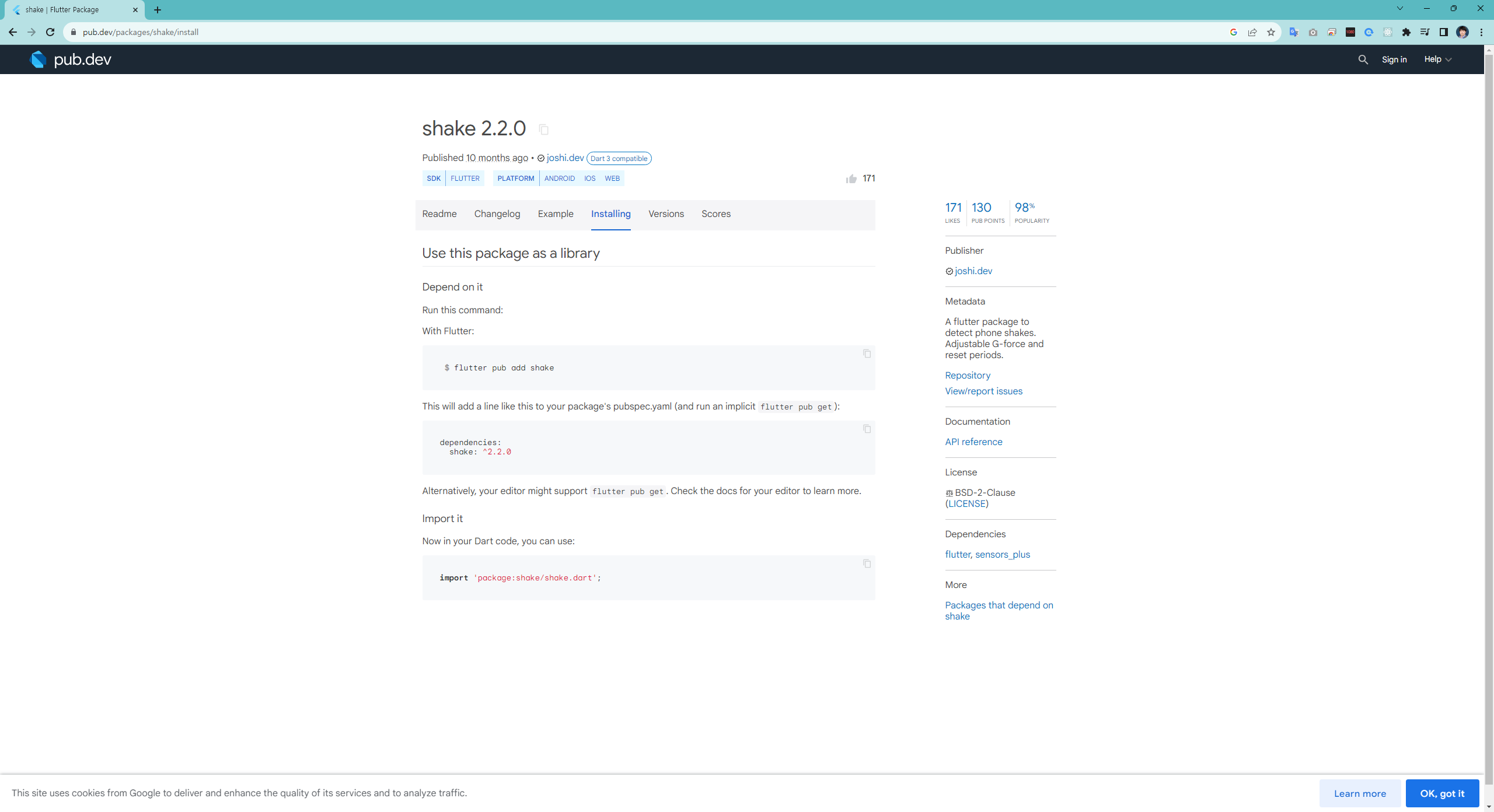Open the Chrome extensions puzzle icon
The height and width of the screenshot is (812, 1494).
click(1406, 32)
